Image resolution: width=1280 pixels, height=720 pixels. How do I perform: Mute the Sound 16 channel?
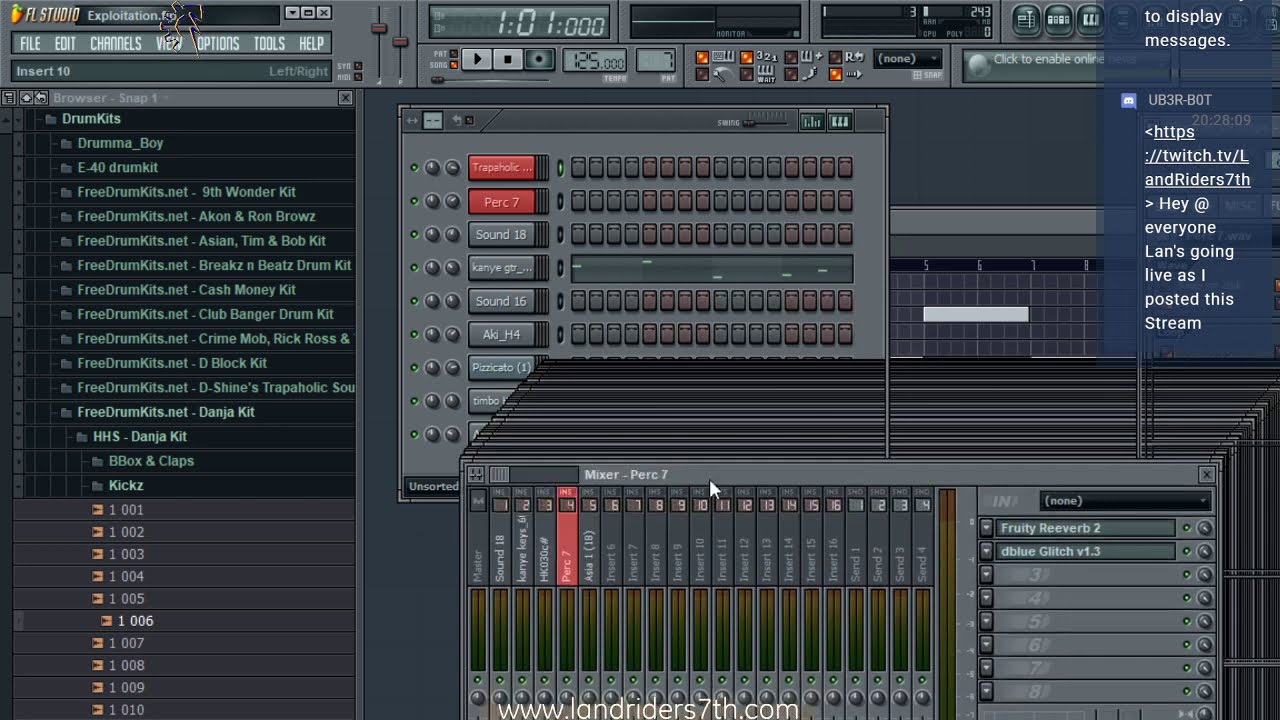pos(414,301)
